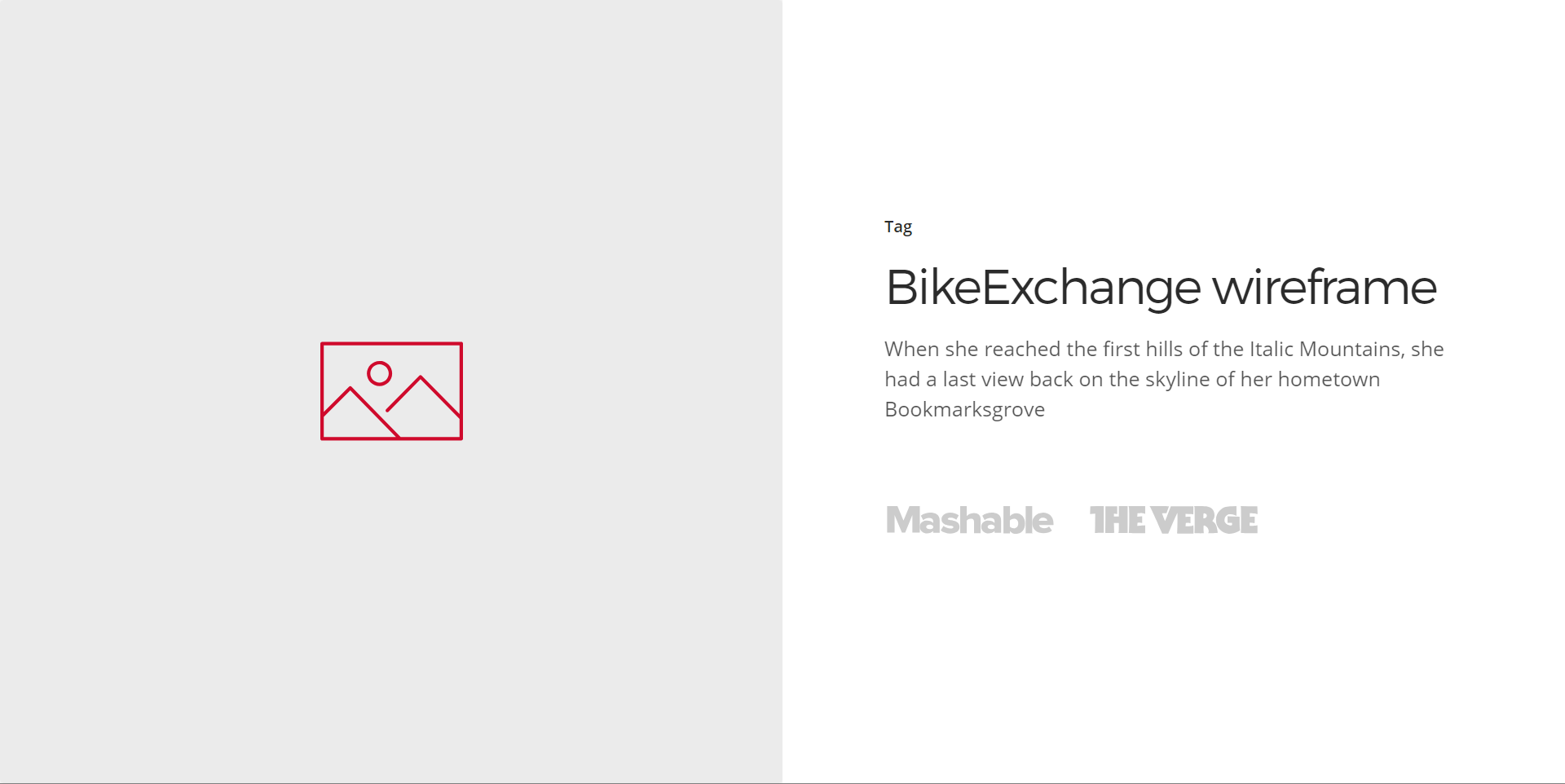Click the word THE in Verge logo
This screenshot has width=1565, height=784.
tap(1118, 521)
